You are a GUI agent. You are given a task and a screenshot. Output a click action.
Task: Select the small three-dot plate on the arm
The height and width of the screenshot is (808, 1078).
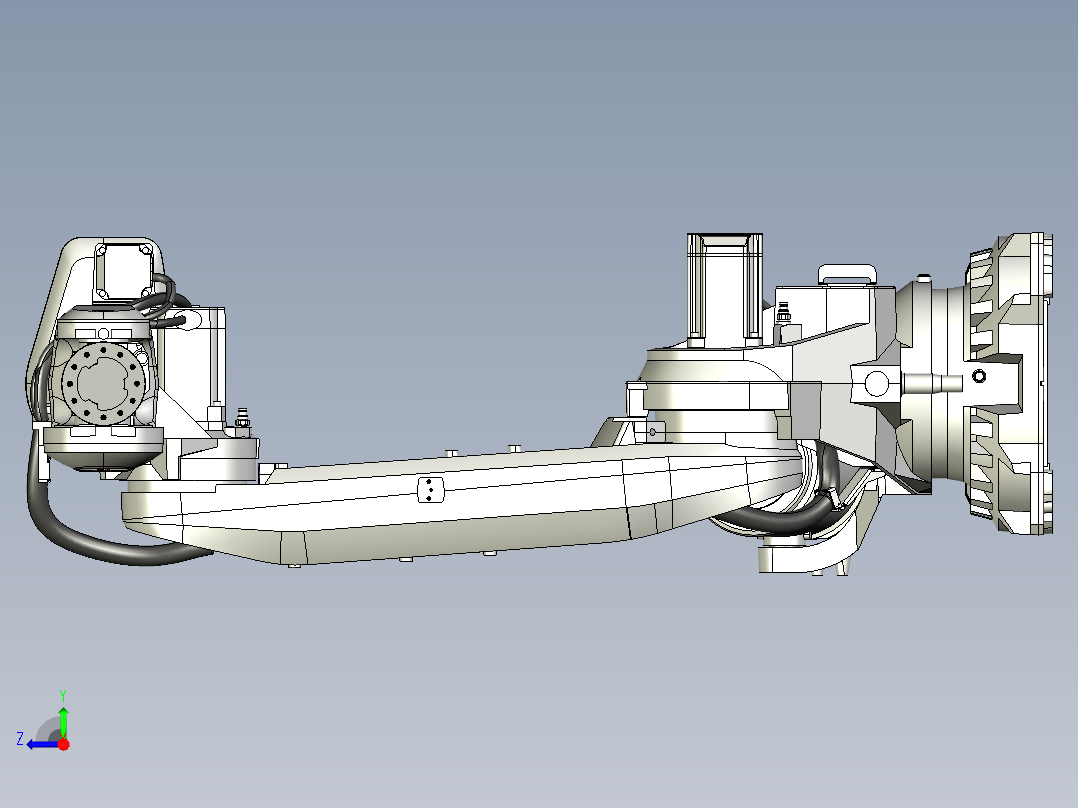coord(430,490)
